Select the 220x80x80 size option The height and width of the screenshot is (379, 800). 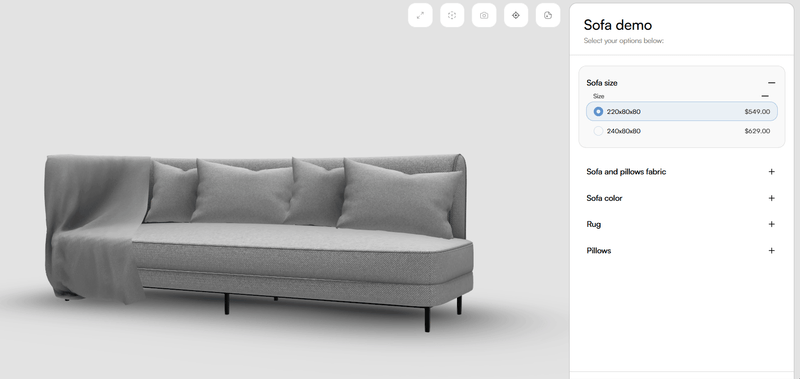click(x=682, y=111)
